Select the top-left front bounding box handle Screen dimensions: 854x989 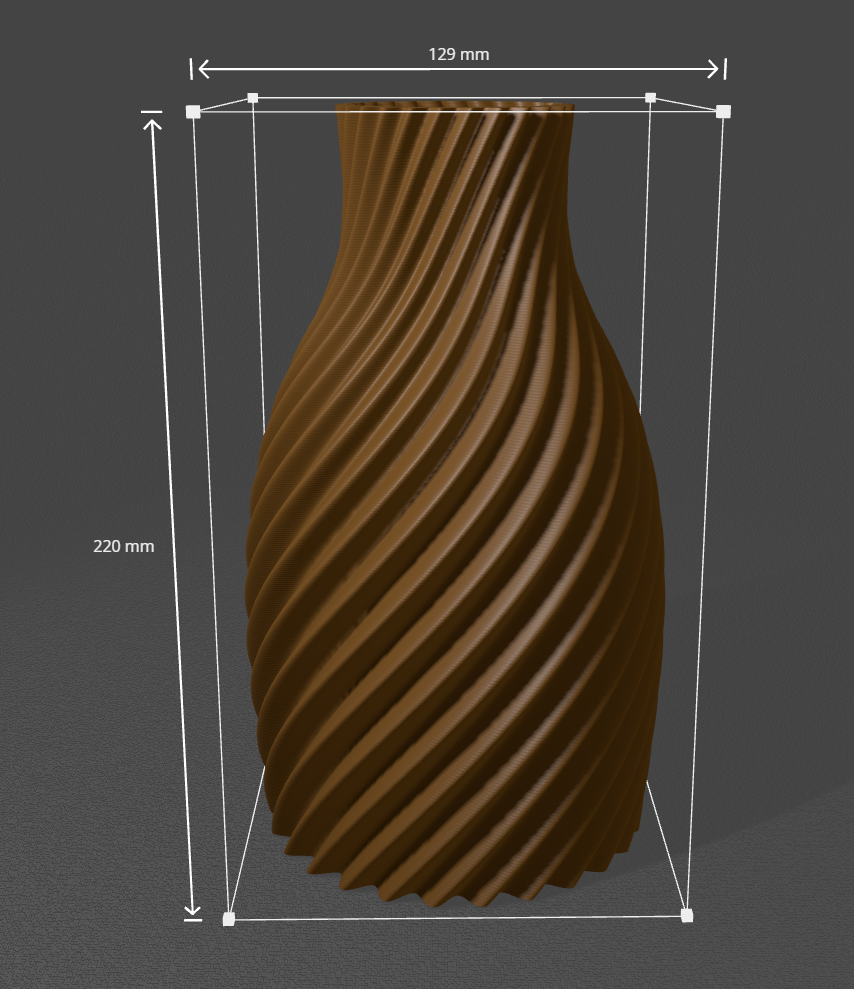(193, 112)
